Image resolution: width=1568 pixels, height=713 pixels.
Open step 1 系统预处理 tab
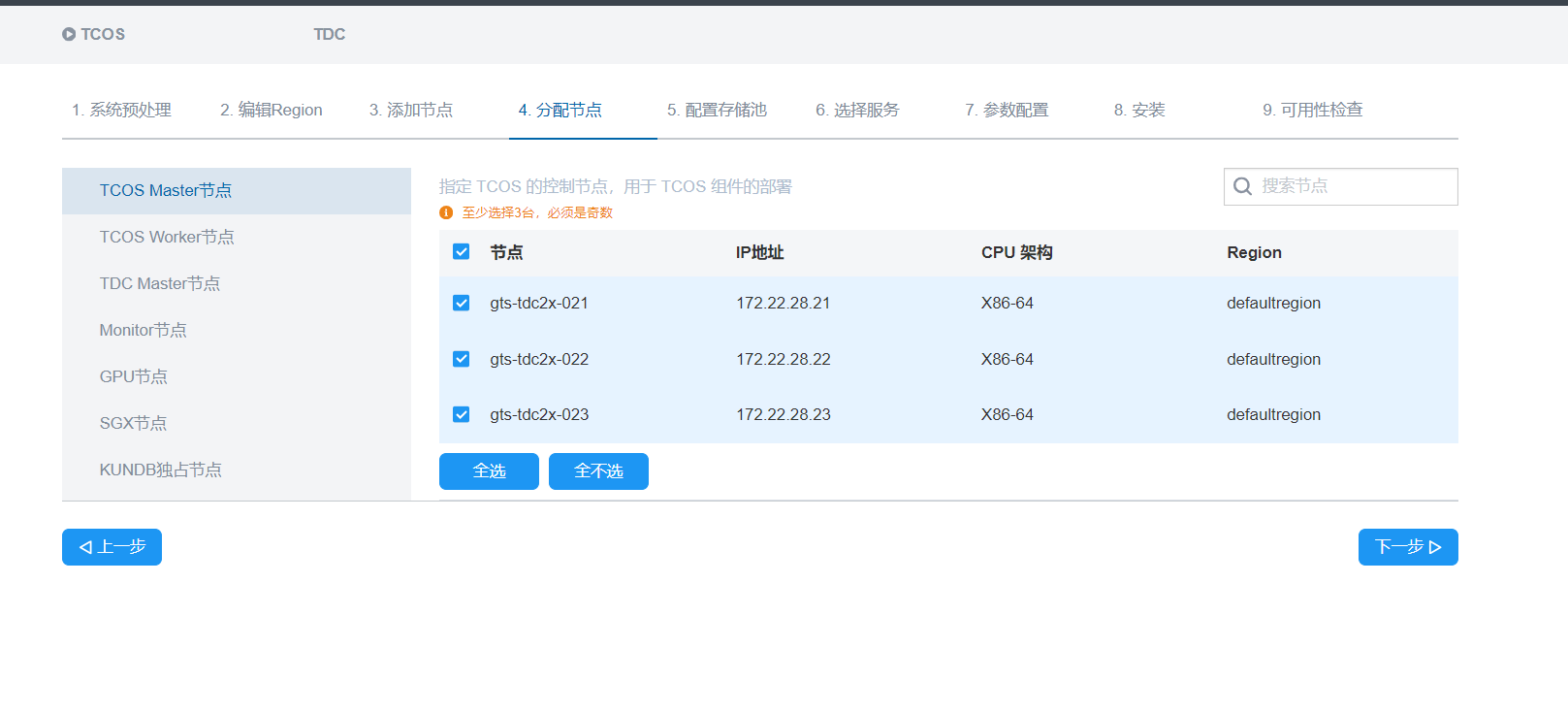click(121, 110)
